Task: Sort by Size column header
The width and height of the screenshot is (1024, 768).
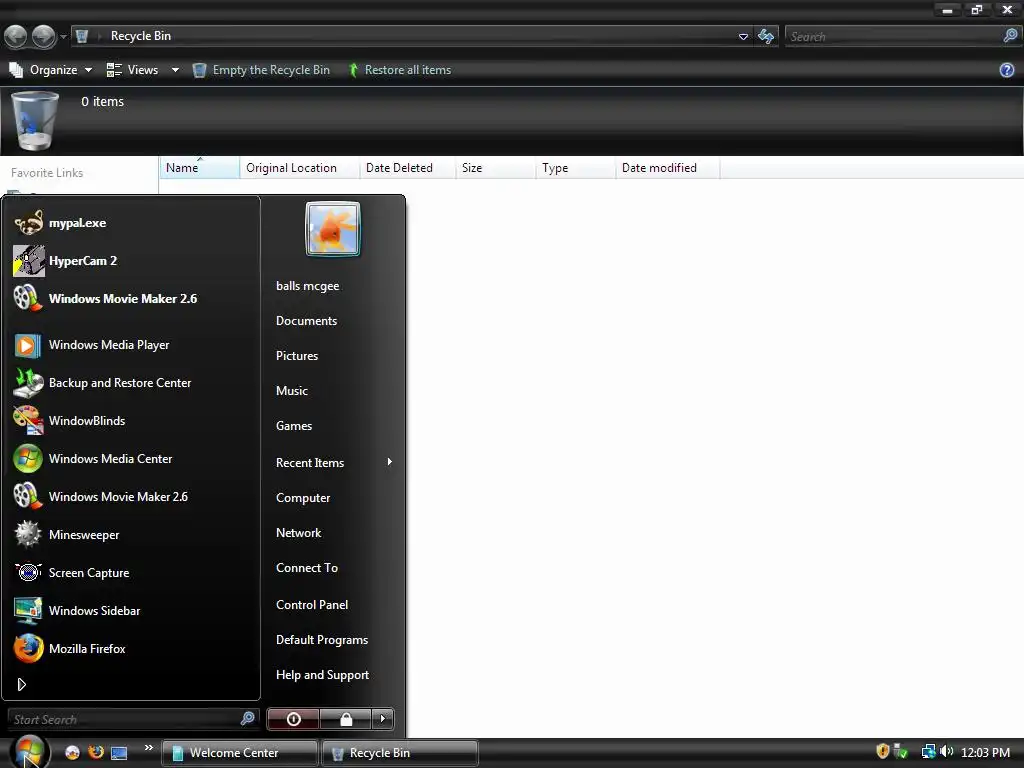Action: 495,168
